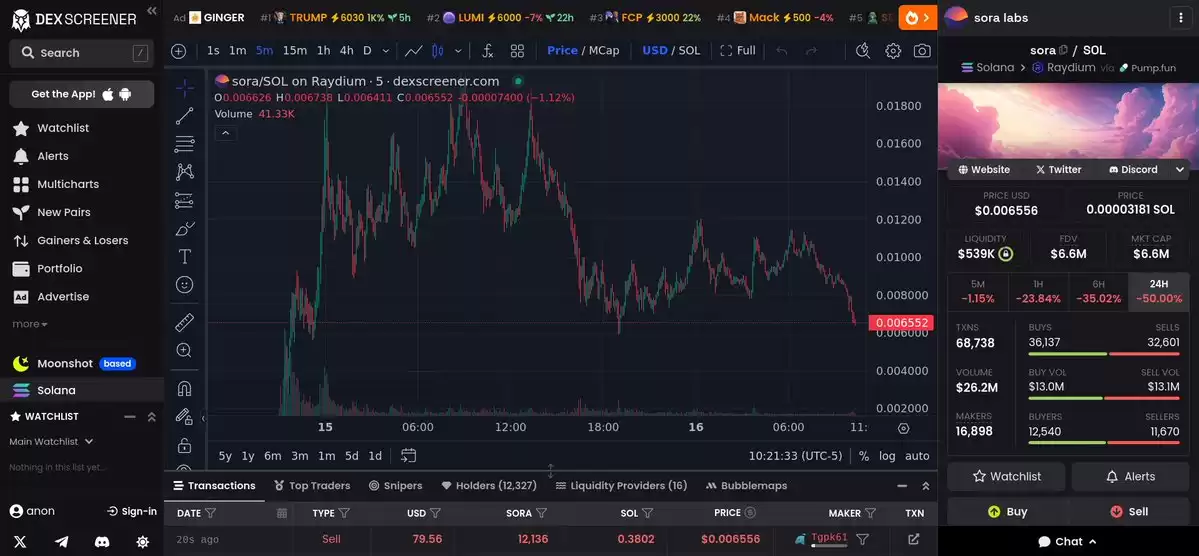Open the chart layout grid selector
The image size is (1199, 556).
tap(518, 50)
